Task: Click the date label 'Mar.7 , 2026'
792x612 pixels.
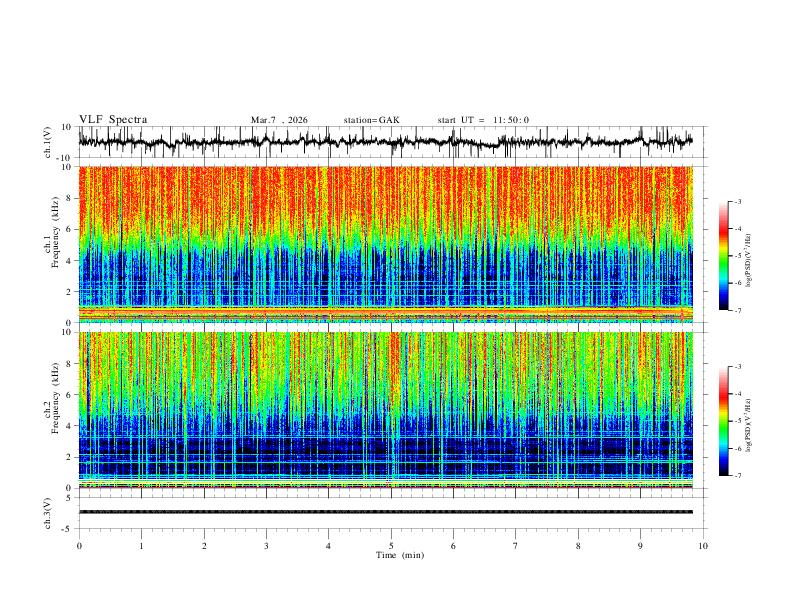Action: click(x=279, y=120)
